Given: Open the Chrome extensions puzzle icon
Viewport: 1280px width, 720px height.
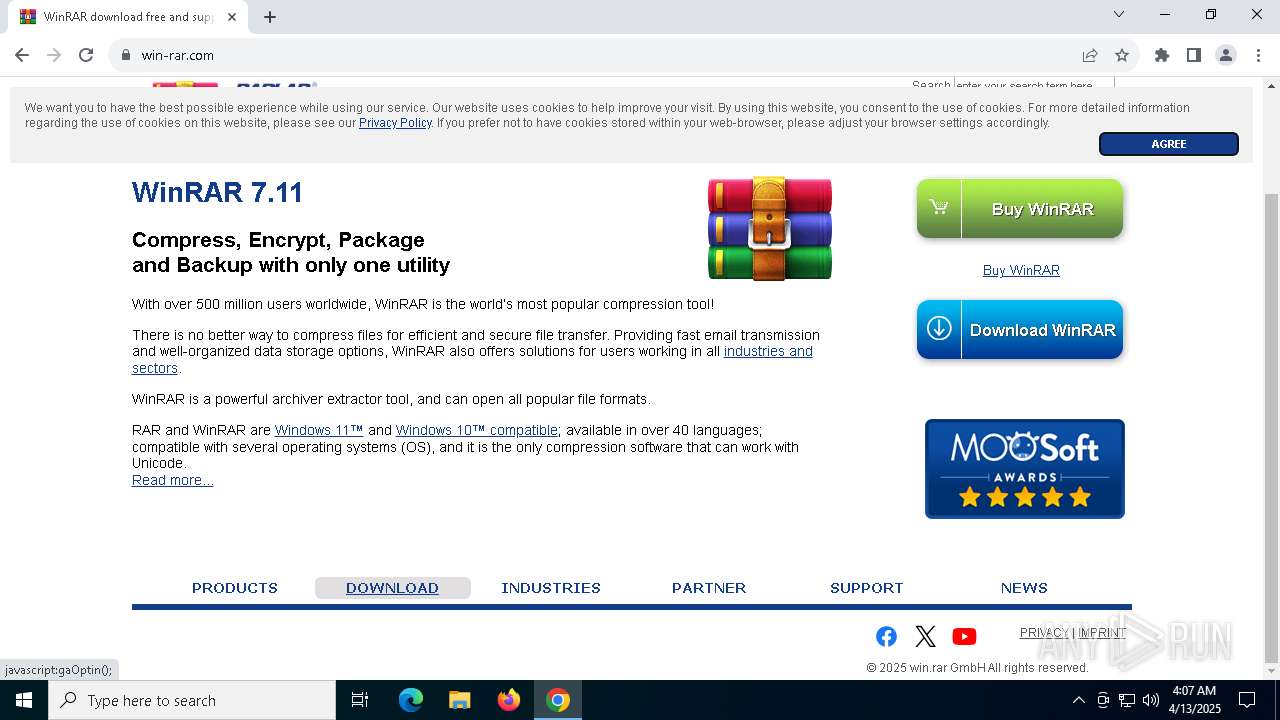Looking at the screenshot, I should (1162, 55).
